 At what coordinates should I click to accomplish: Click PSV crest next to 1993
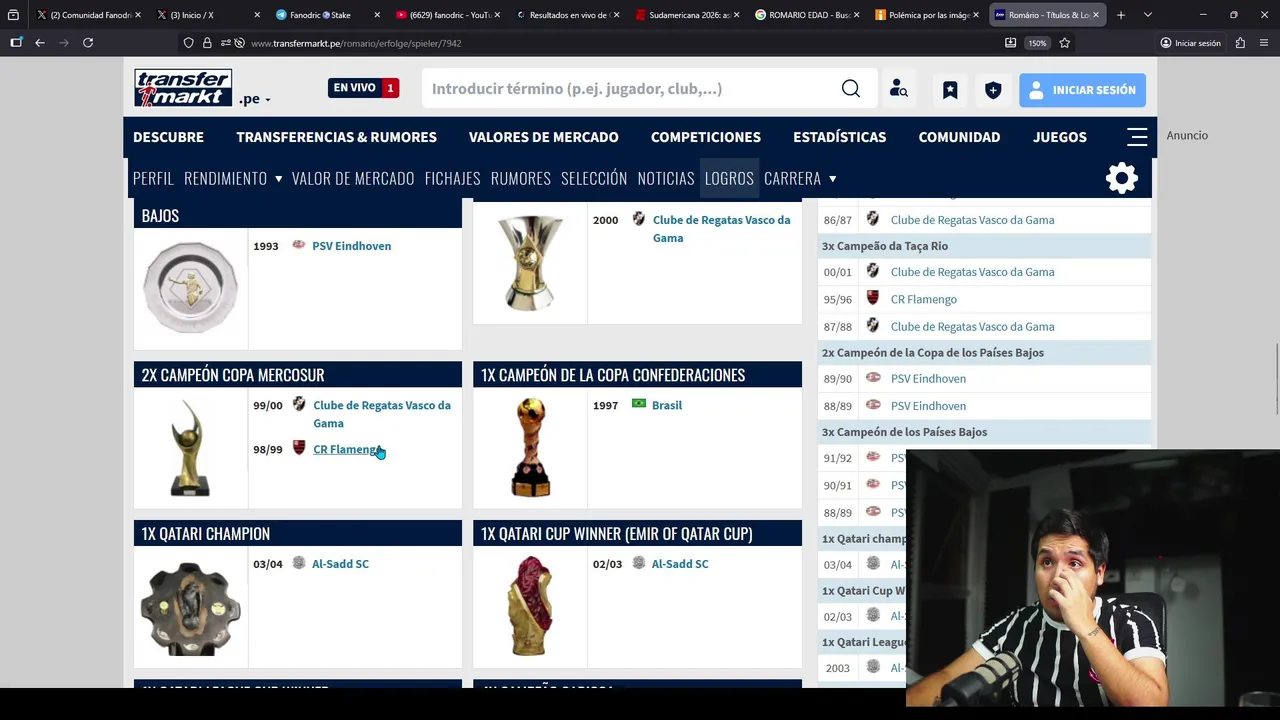298,245
